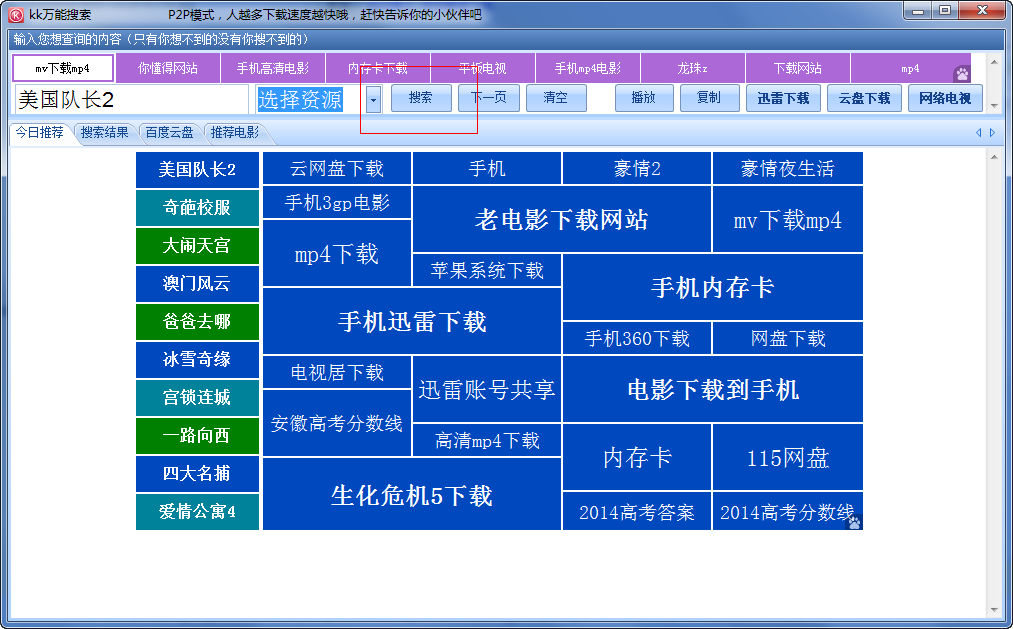The width and height of the screenshot is (1013, 629).
Task: Click the content area scrollbar down arrow
Action: [995, 610]
